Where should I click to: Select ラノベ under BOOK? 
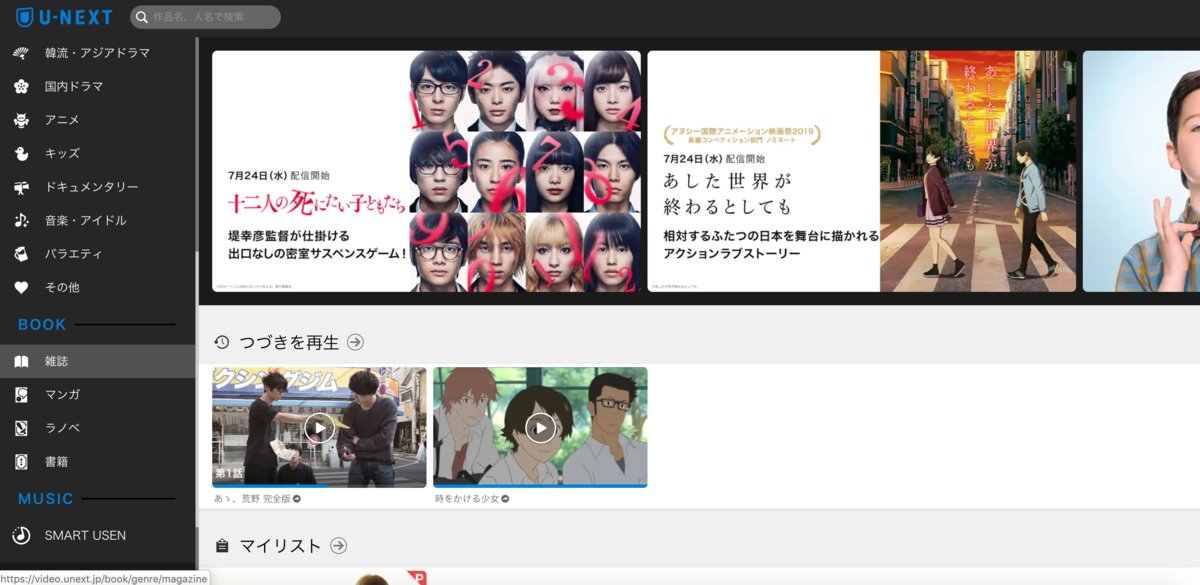pyautogui.click(x=98, y=428)
